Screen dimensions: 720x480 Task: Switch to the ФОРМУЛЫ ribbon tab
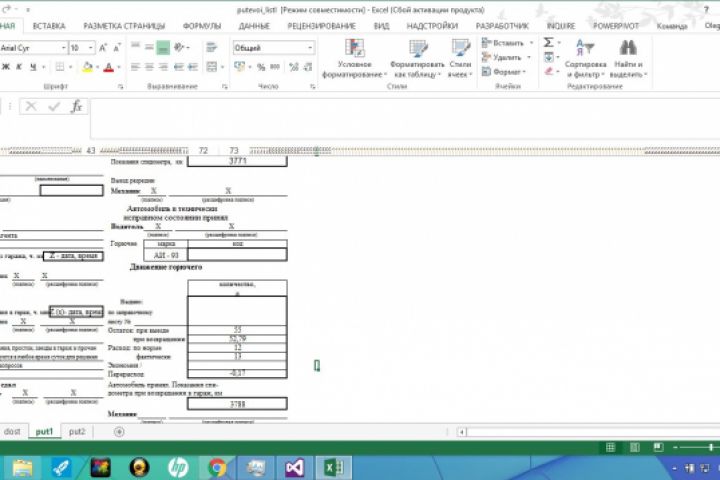click(x=202, y=26)
